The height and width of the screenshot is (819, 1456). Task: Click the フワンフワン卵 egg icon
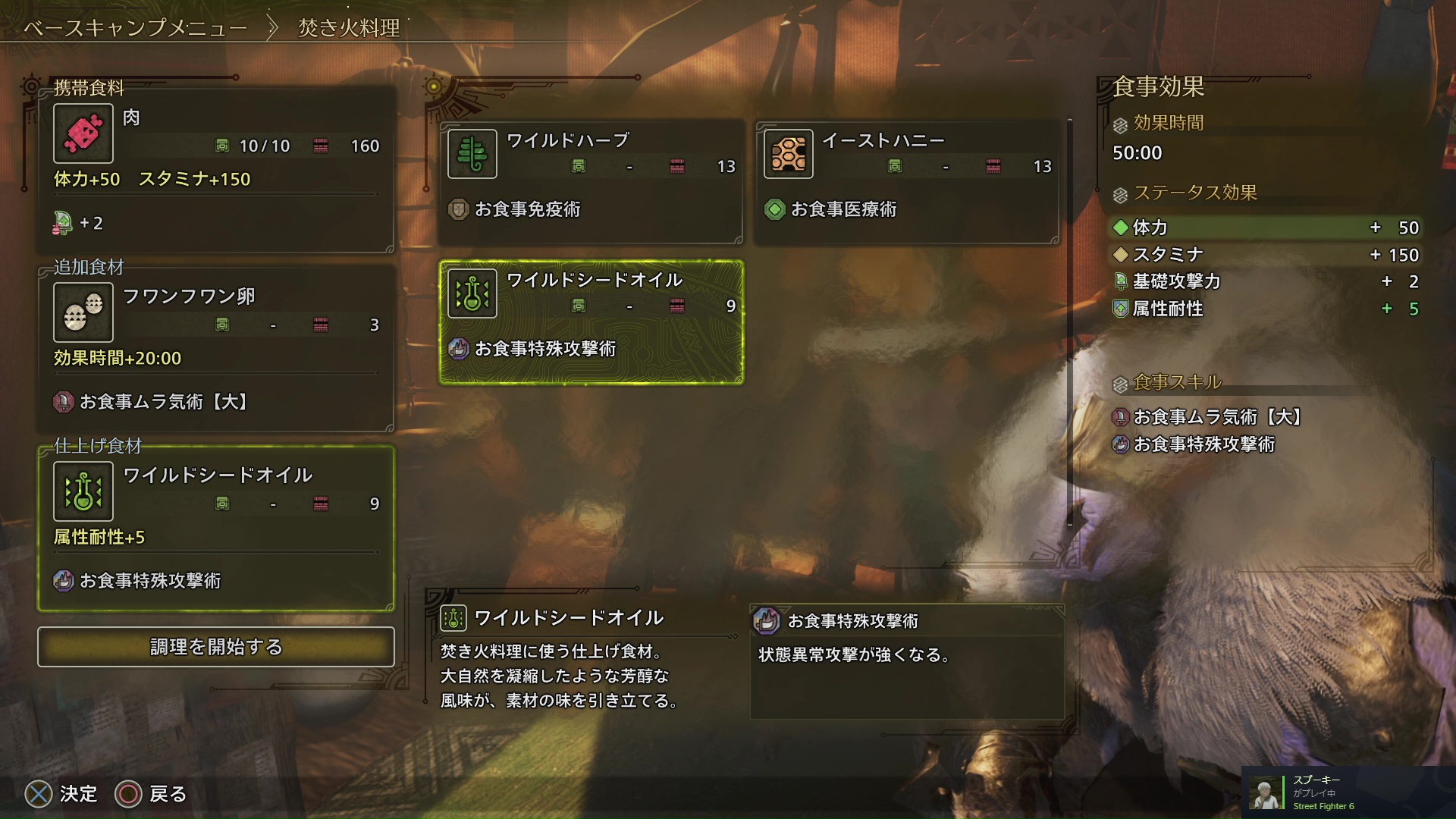click(x=83, y=312)
